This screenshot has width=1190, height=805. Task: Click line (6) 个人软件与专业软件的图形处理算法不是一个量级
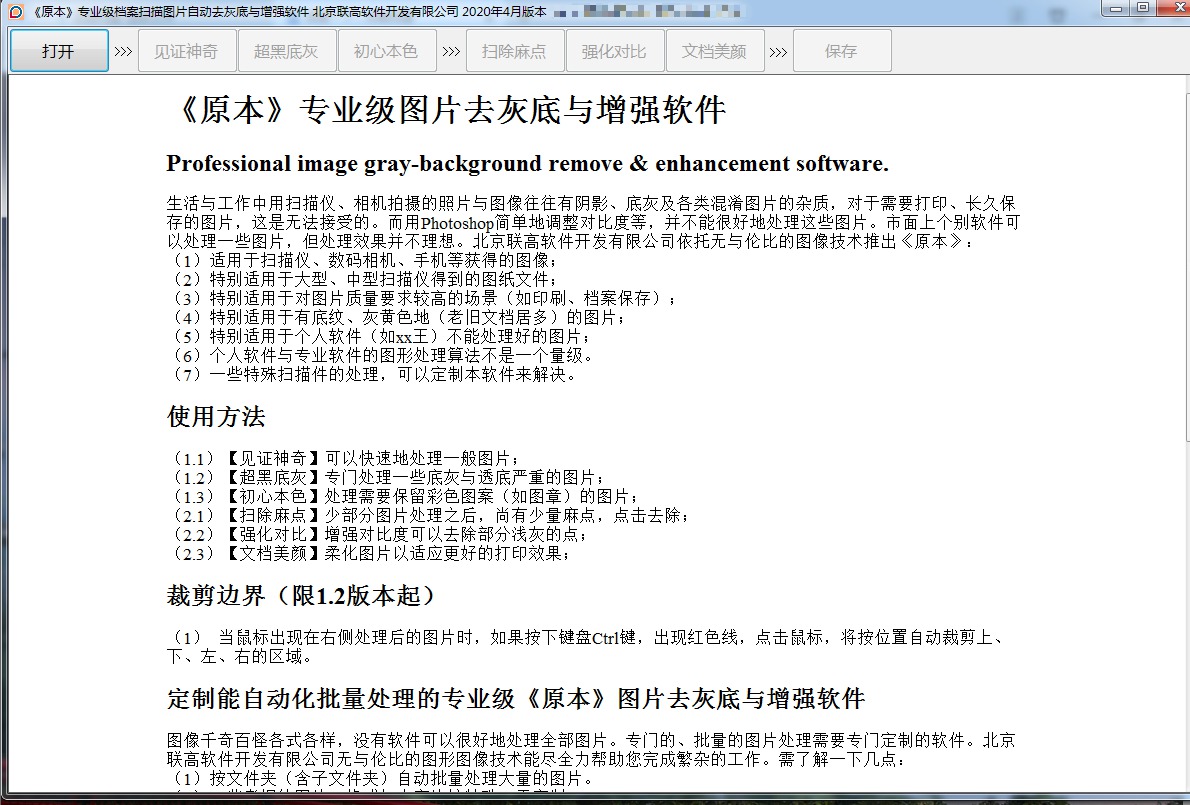tap(380, 355)
